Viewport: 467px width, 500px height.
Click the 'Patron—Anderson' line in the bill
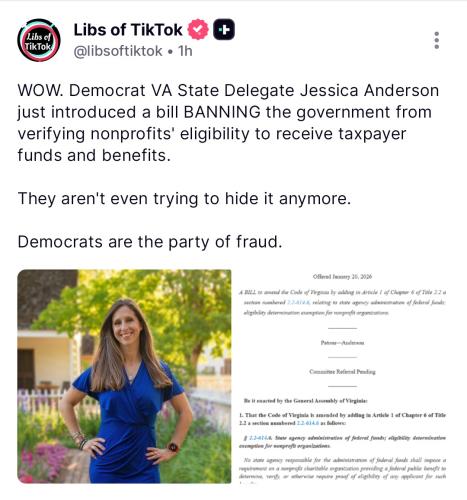pos(342,343)
